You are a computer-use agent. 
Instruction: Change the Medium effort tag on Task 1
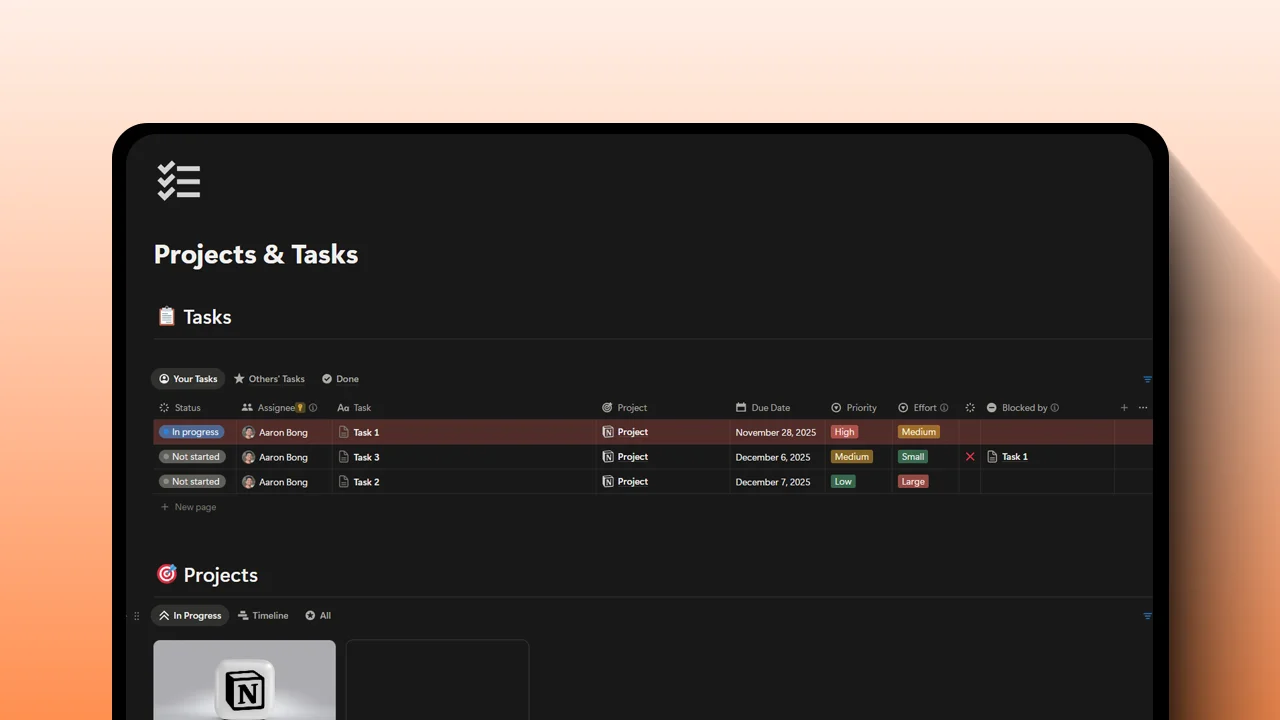pos(919,432)
